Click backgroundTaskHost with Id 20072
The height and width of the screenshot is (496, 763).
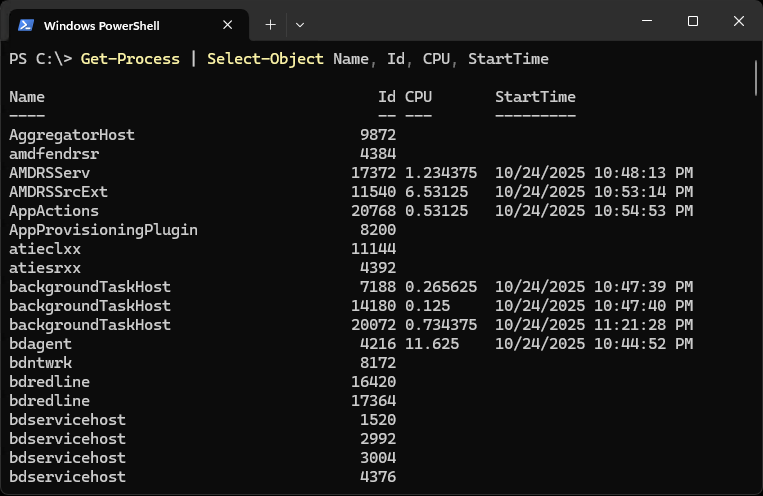[90, 325]
